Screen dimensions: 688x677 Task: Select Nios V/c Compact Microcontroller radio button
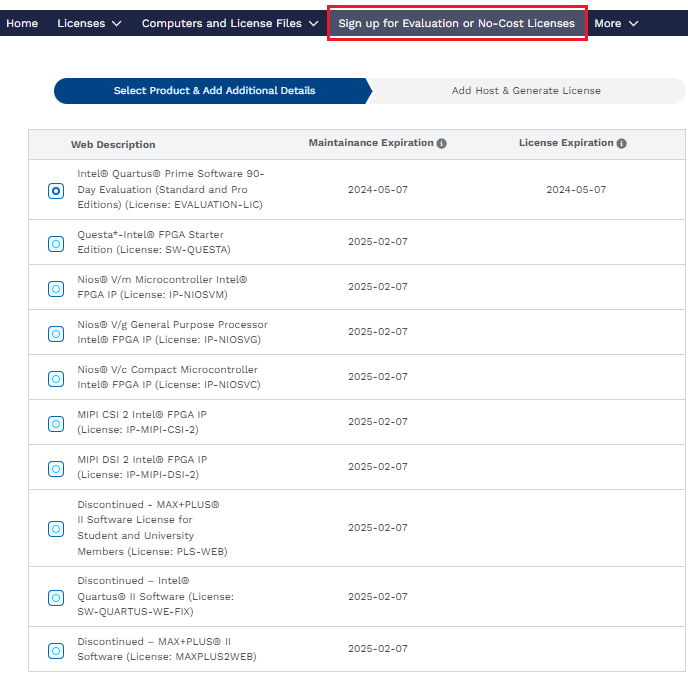[x=56, y=379]
